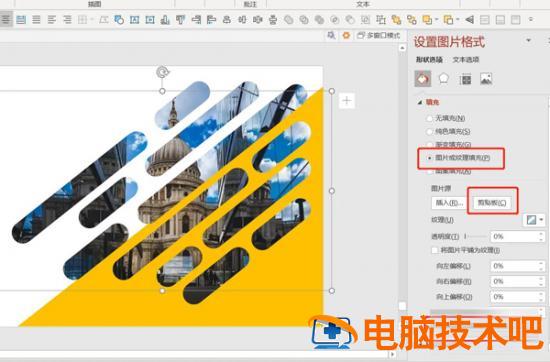Click the left-pointing triangle icon in the toolbar
This screenshot has height=362, width=550.
pos(469,20)
